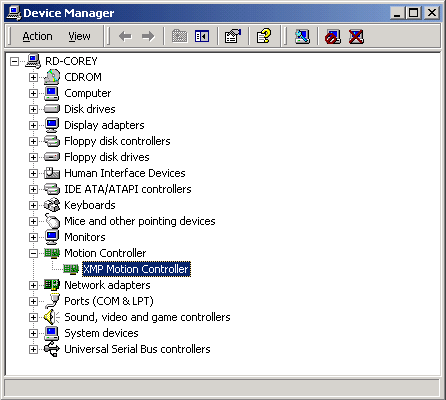Select the Display adapters entry

(104, 125)
